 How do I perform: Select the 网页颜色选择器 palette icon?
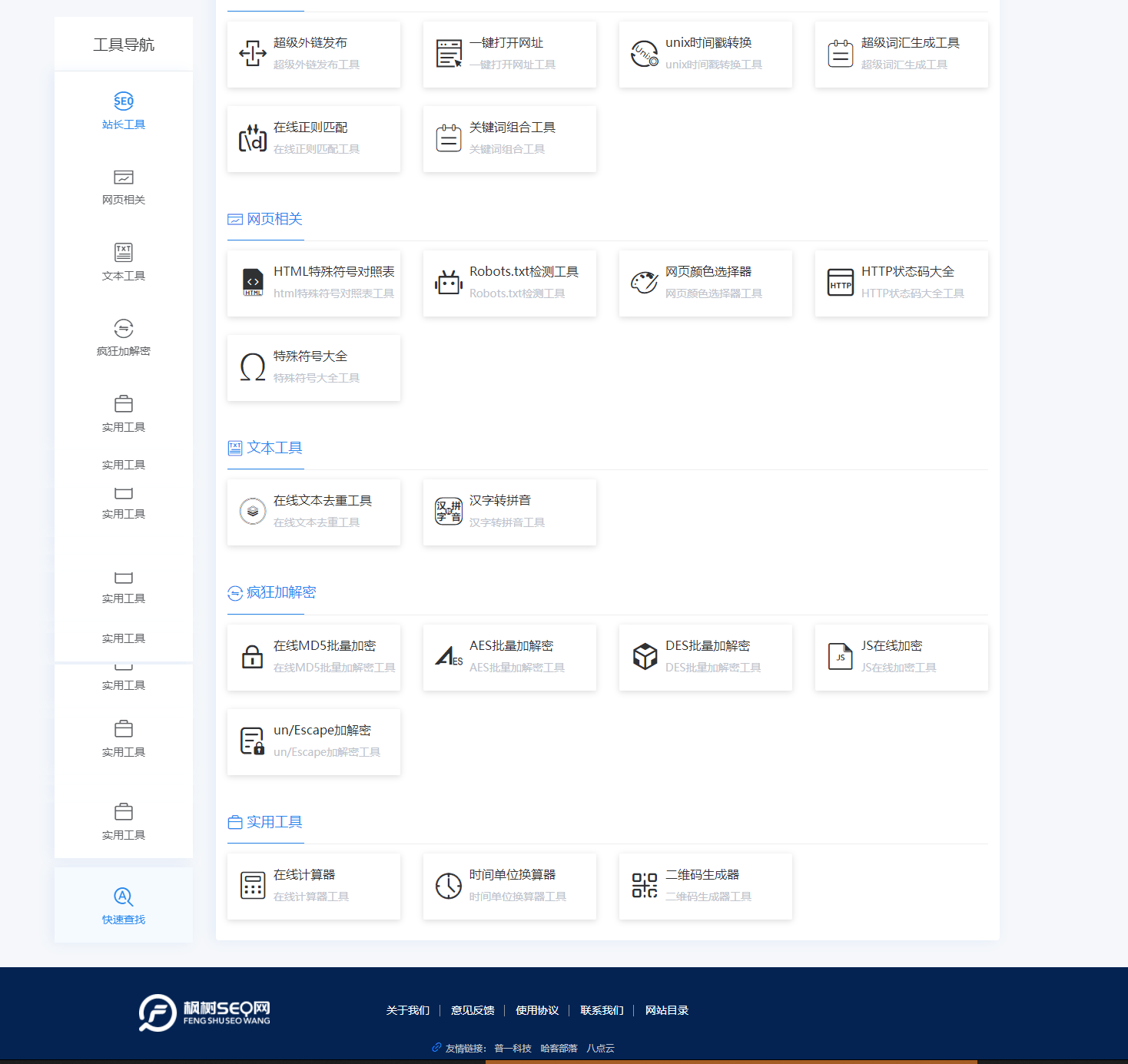point(645,283)
